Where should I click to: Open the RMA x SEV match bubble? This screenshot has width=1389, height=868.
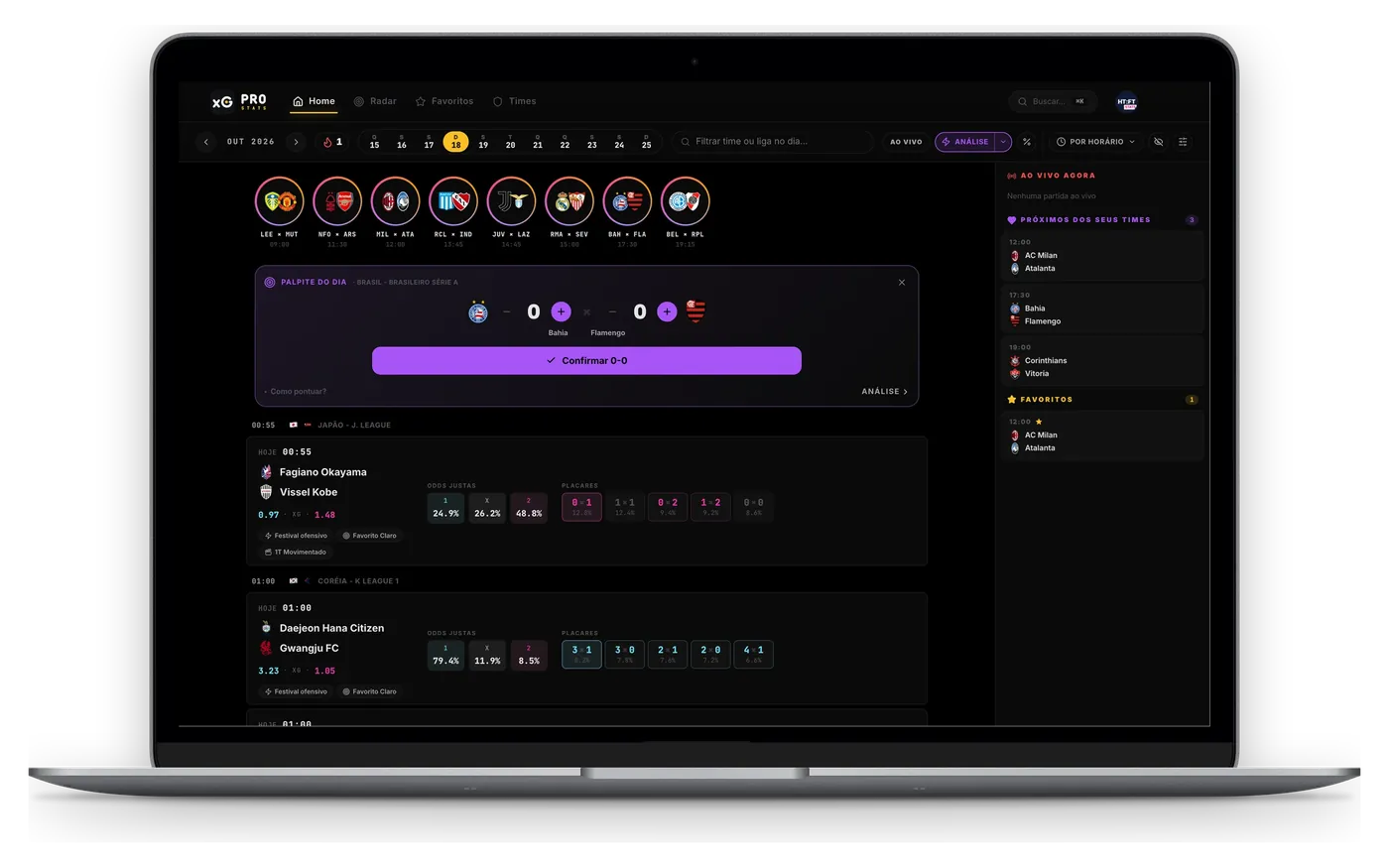[568, 201]
